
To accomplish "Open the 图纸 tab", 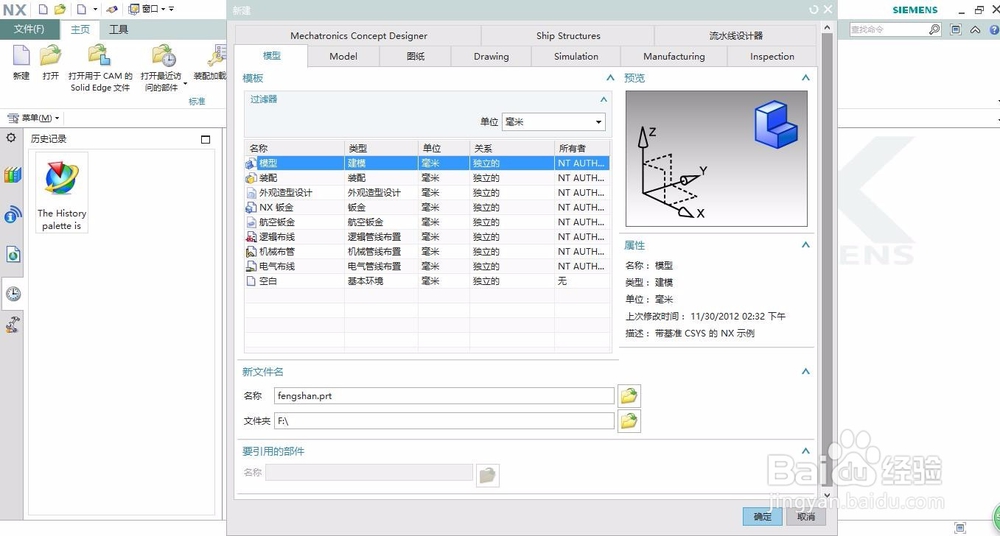I will click(x=415, y=56).
